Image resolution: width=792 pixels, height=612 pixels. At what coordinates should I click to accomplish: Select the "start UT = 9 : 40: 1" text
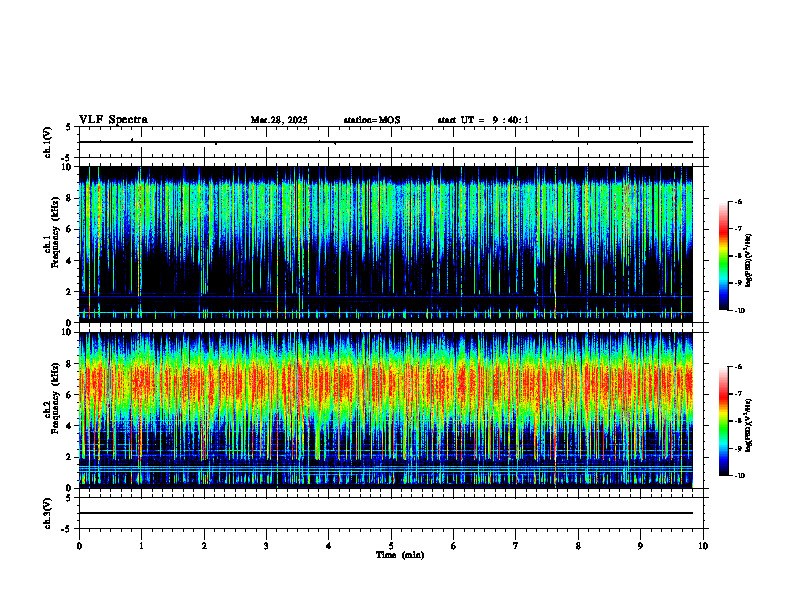point(483,120)
